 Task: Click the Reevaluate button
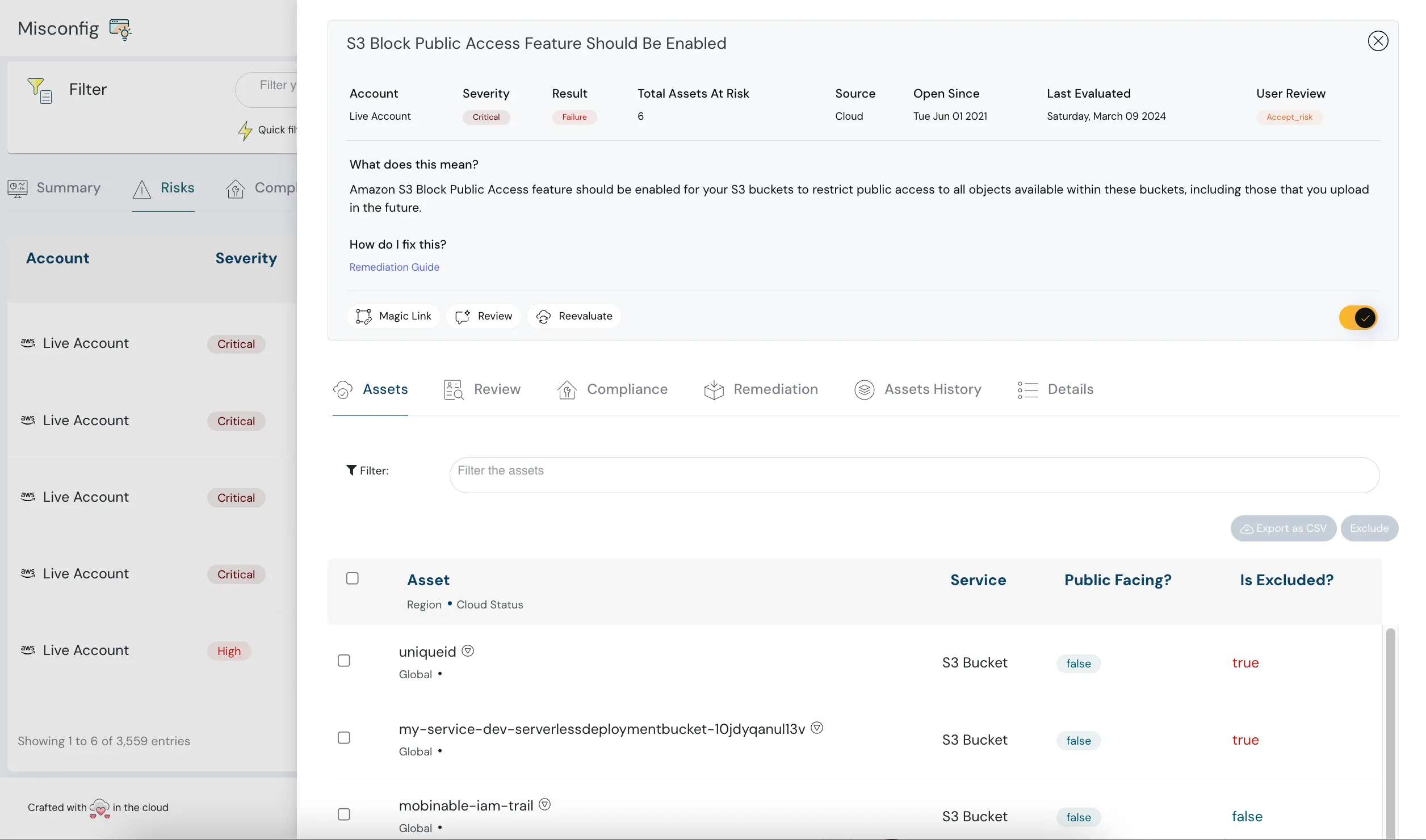point(574,316)
